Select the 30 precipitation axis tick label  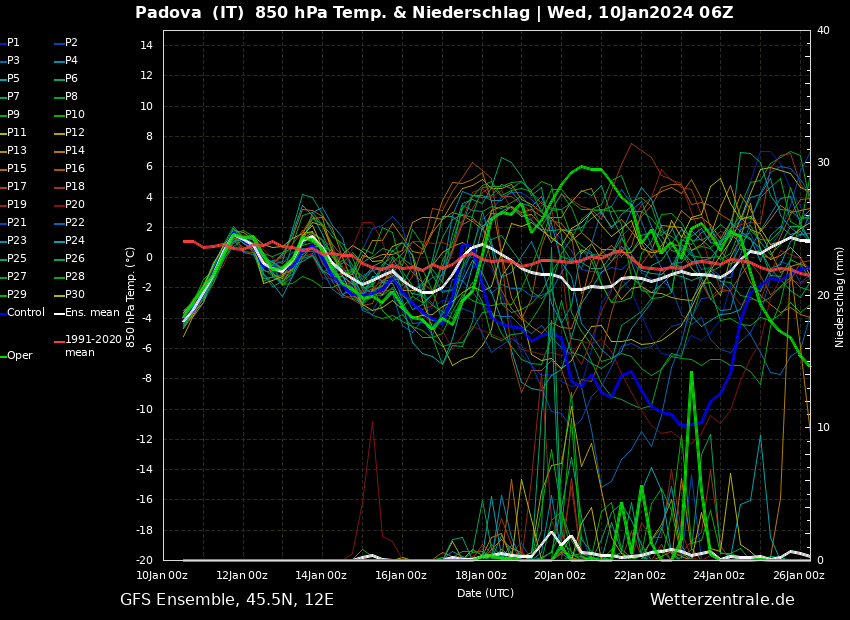pyautogui.click(x=823, y=163)
